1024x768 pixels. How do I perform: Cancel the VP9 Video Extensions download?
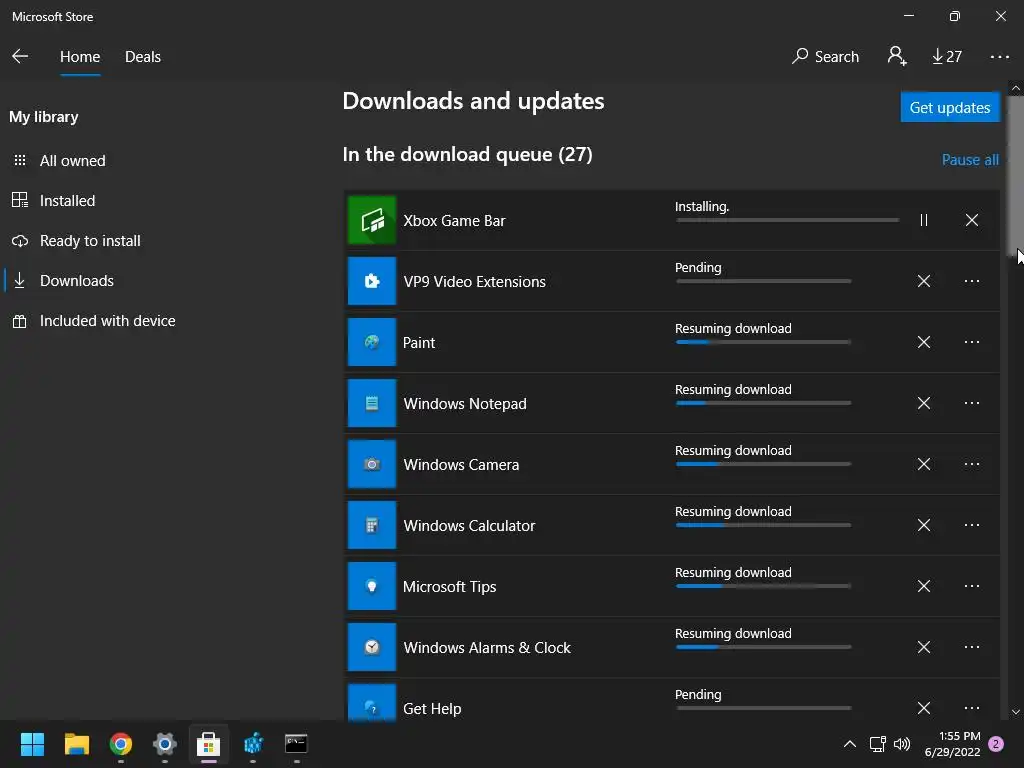923,281
